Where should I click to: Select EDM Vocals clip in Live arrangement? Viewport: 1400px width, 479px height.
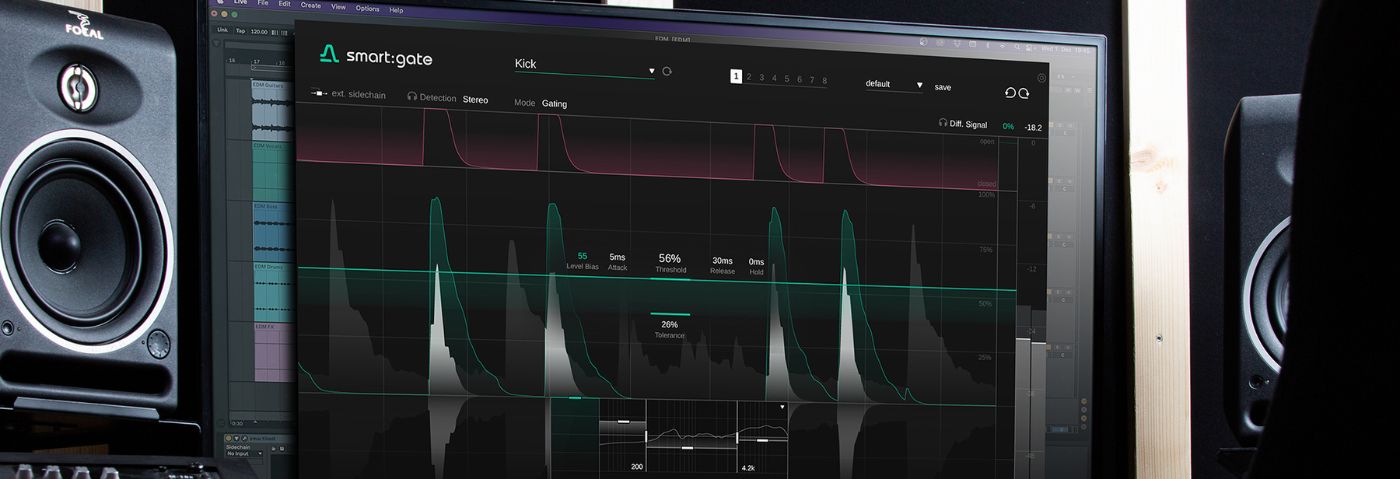tap(273, 170)
